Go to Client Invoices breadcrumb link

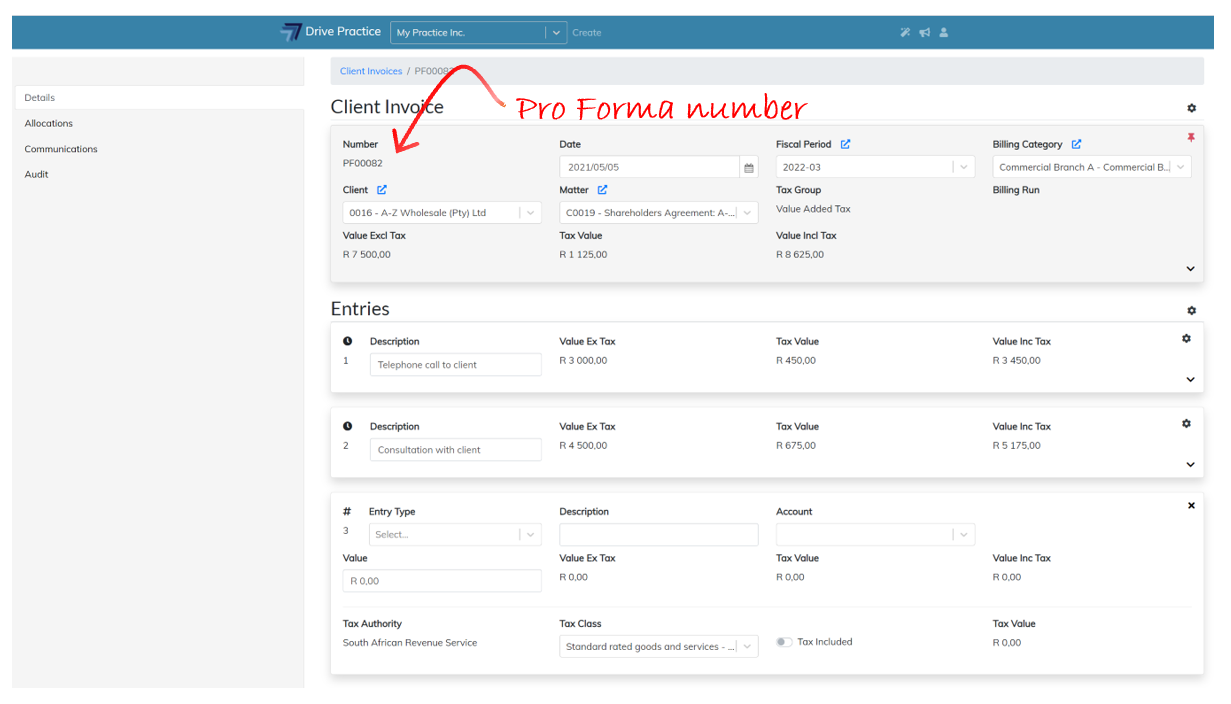pos(371,71)
